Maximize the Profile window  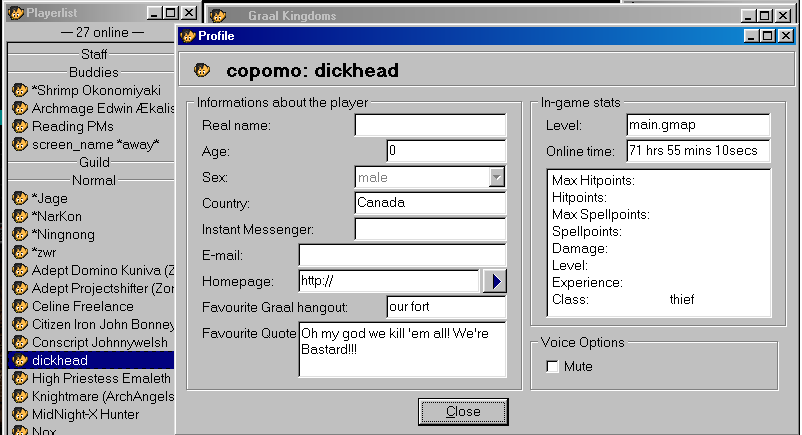click(x=767, y=36)
